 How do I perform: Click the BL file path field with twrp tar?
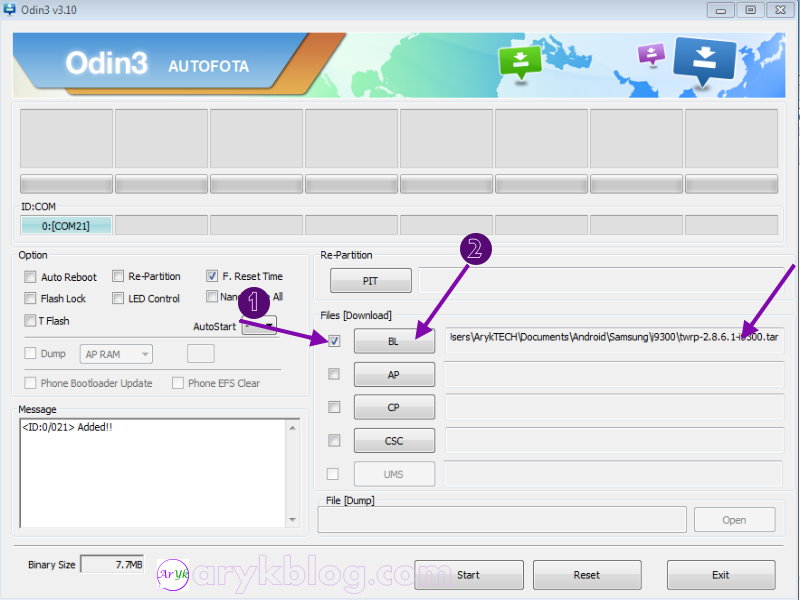coord(614,340)
